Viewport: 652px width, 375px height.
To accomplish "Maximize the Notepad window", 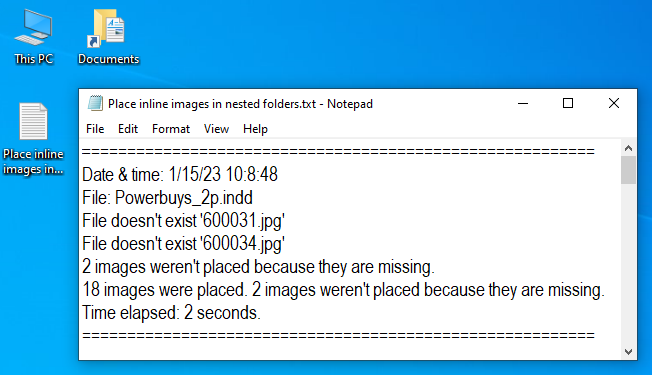I will coord(568,103).
